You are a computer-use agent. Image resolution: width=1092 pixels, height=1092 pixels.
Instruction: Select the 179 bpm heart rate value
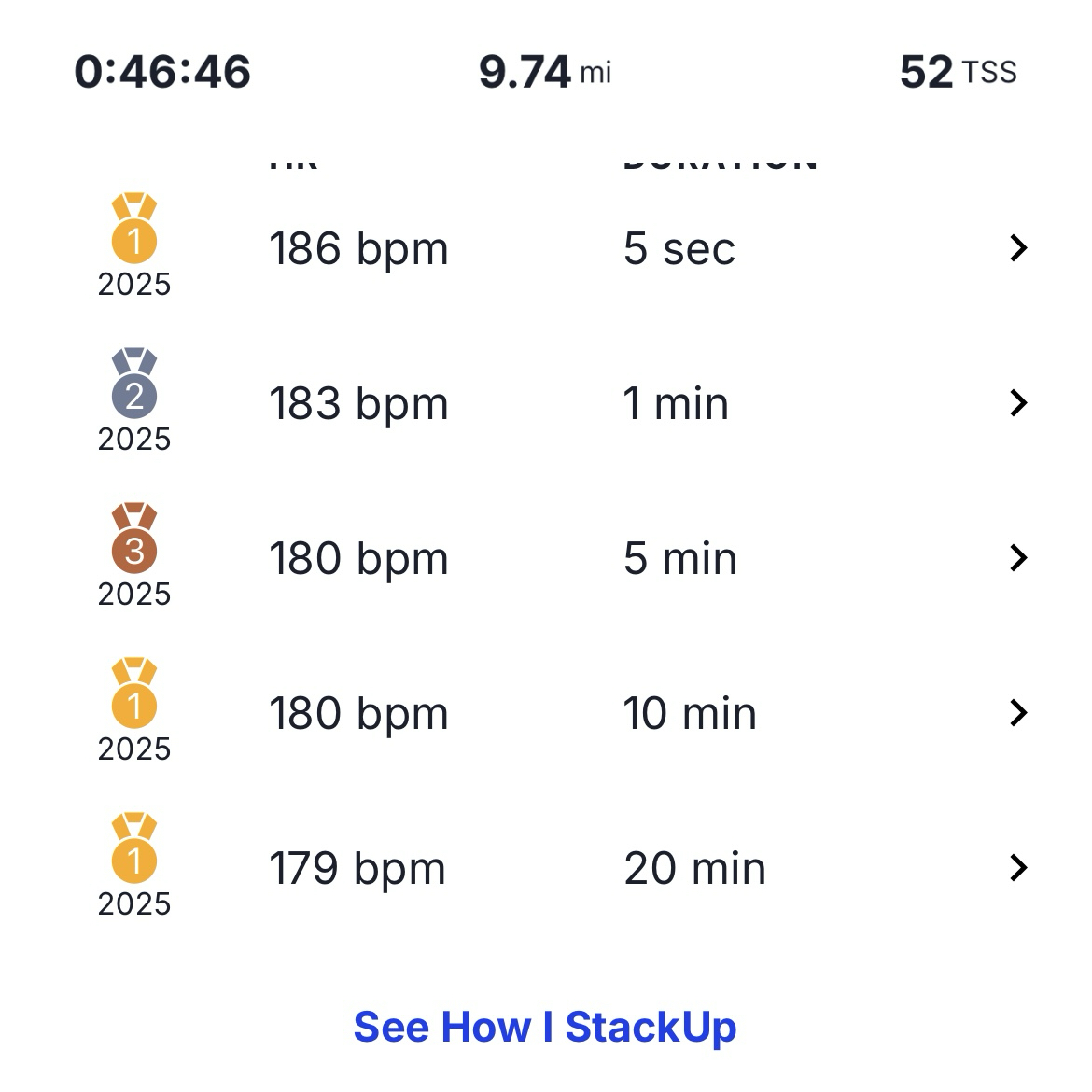[357, 869]
